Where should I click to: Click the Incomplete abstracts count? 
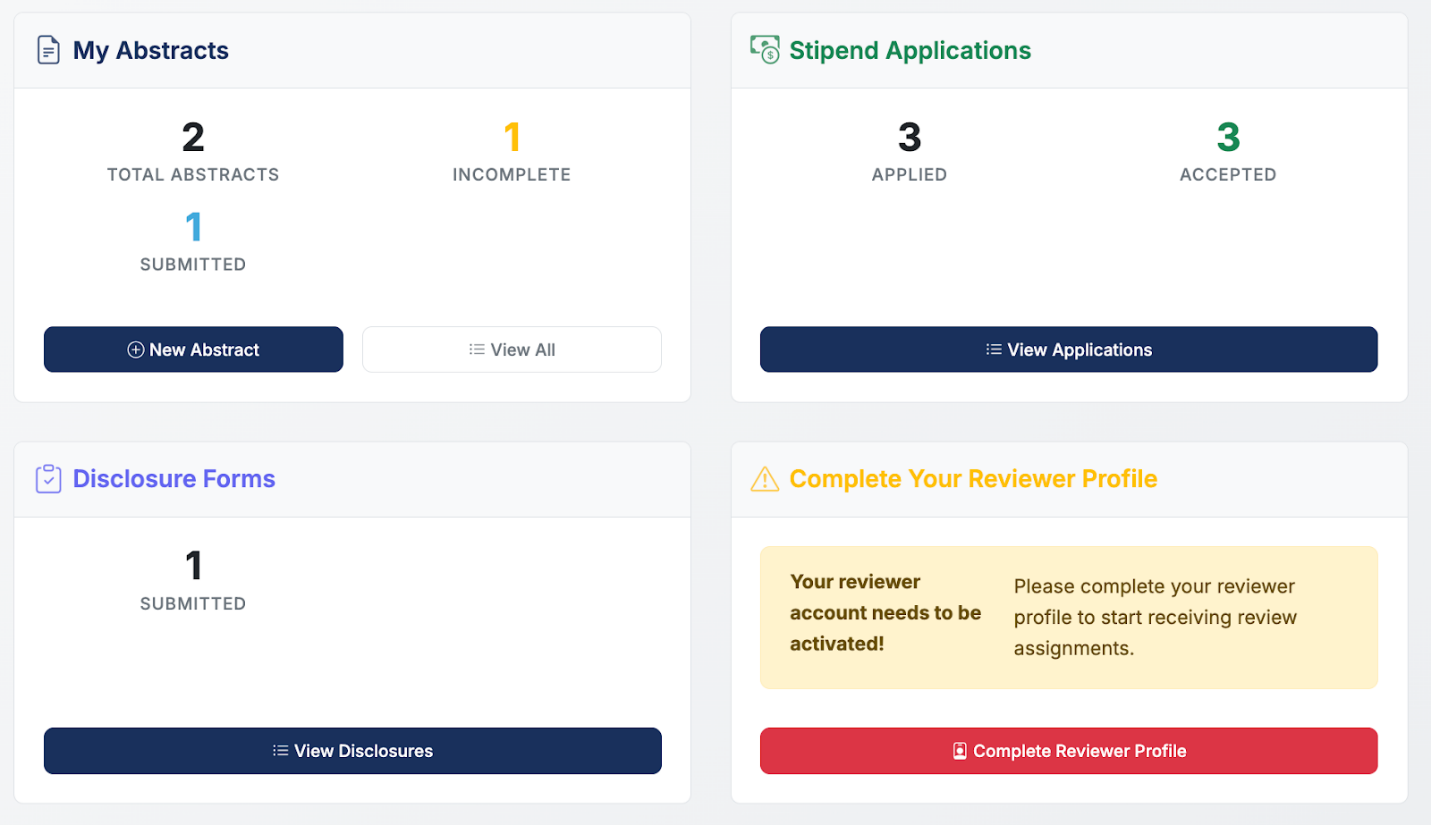click(512, 138)
